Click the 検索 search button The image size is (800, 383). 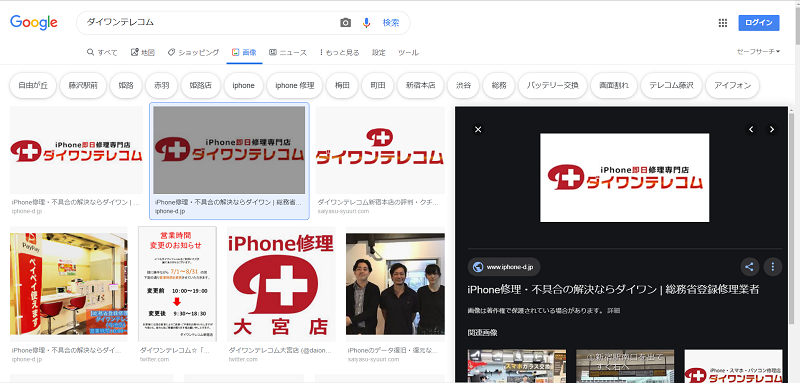pos(391,23)
